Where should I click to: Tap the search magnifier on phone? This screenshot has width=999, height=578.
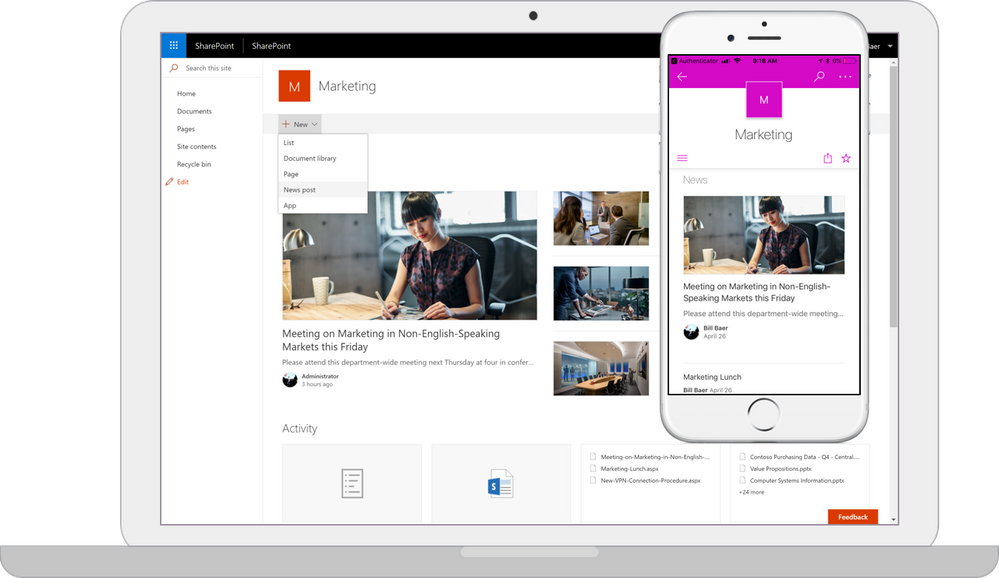pyautogui.click(x=819, y=77)
